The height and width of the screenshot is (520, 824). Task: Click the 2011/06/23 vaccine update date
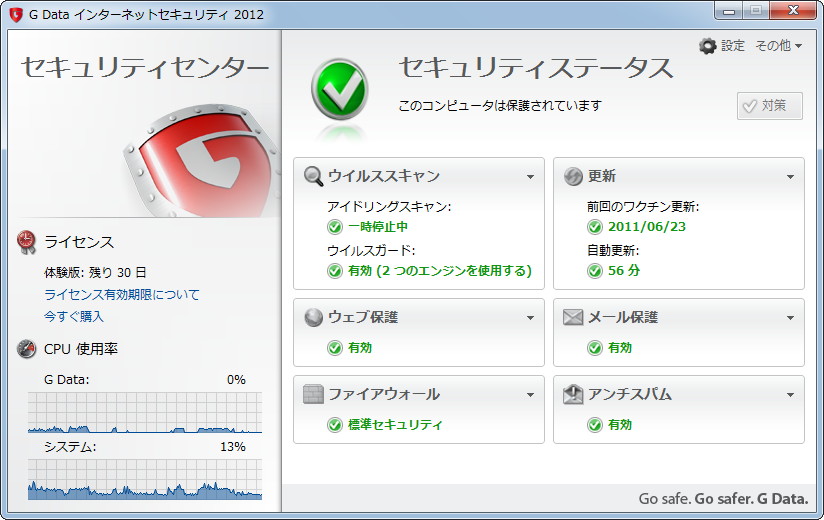pos(647,227)
